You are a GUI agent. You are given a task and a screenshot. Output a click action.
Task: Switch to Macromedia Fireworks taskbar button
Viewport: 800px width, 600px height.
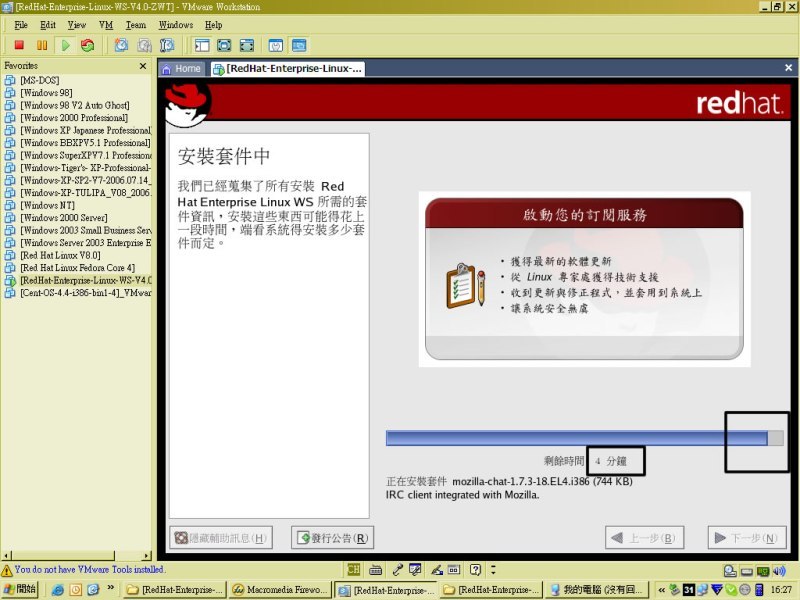click(280, 590)
